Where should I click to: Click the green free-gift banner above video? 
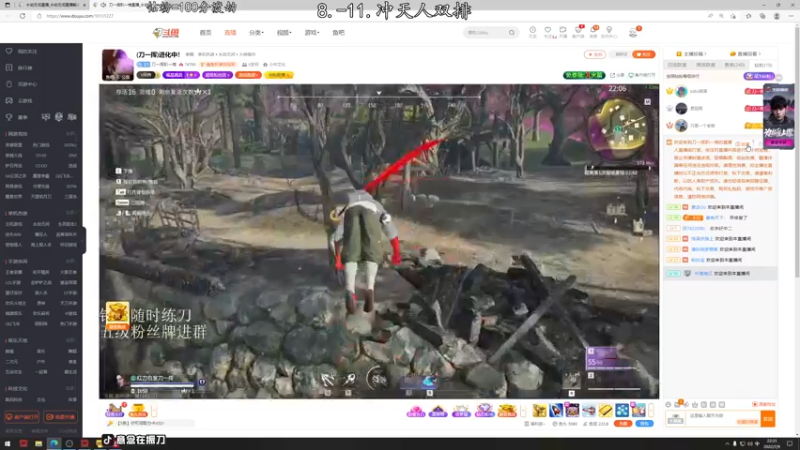pos(584,75)
